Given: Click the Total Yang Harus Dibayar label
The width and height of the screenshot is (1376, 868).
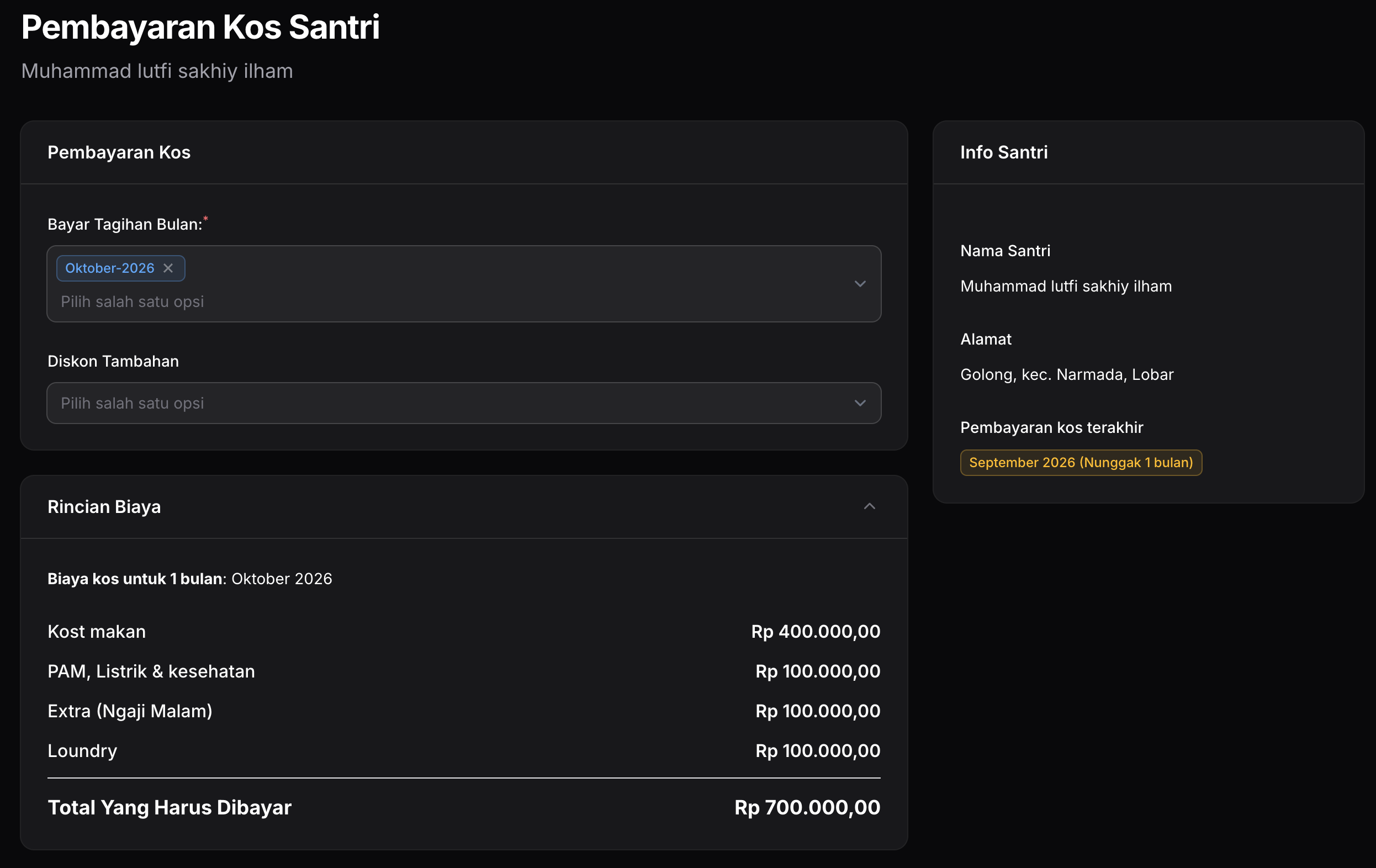Looking at the screenshot, I should point(170,807).
